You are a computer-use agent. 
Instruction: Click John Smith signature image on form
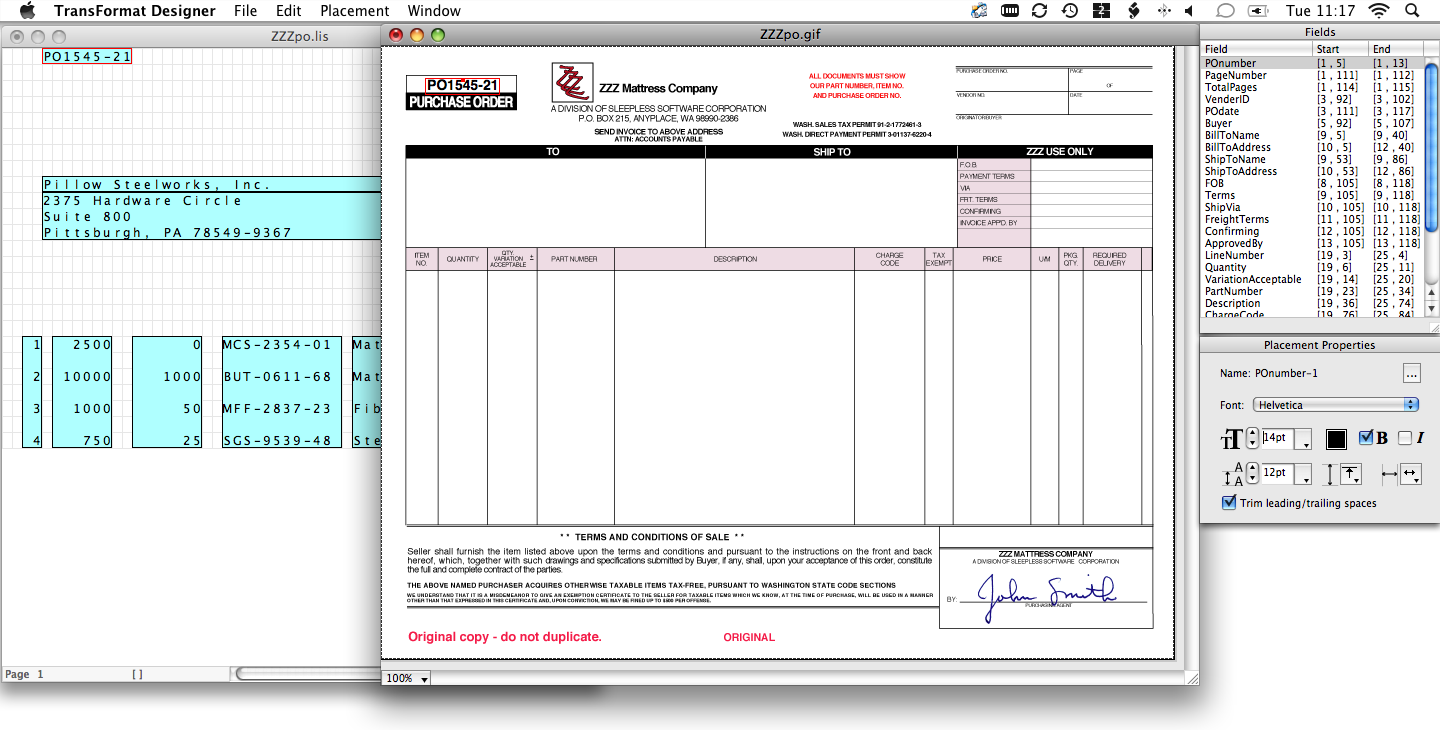(1046, 597)
